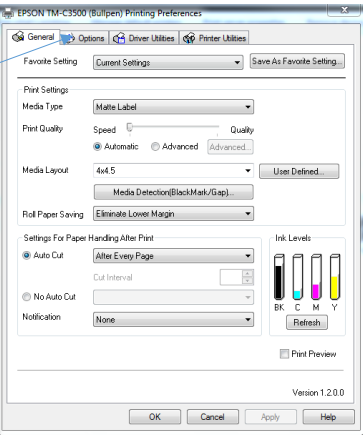Open the Favorite Setting dropdown

point(168,62)
